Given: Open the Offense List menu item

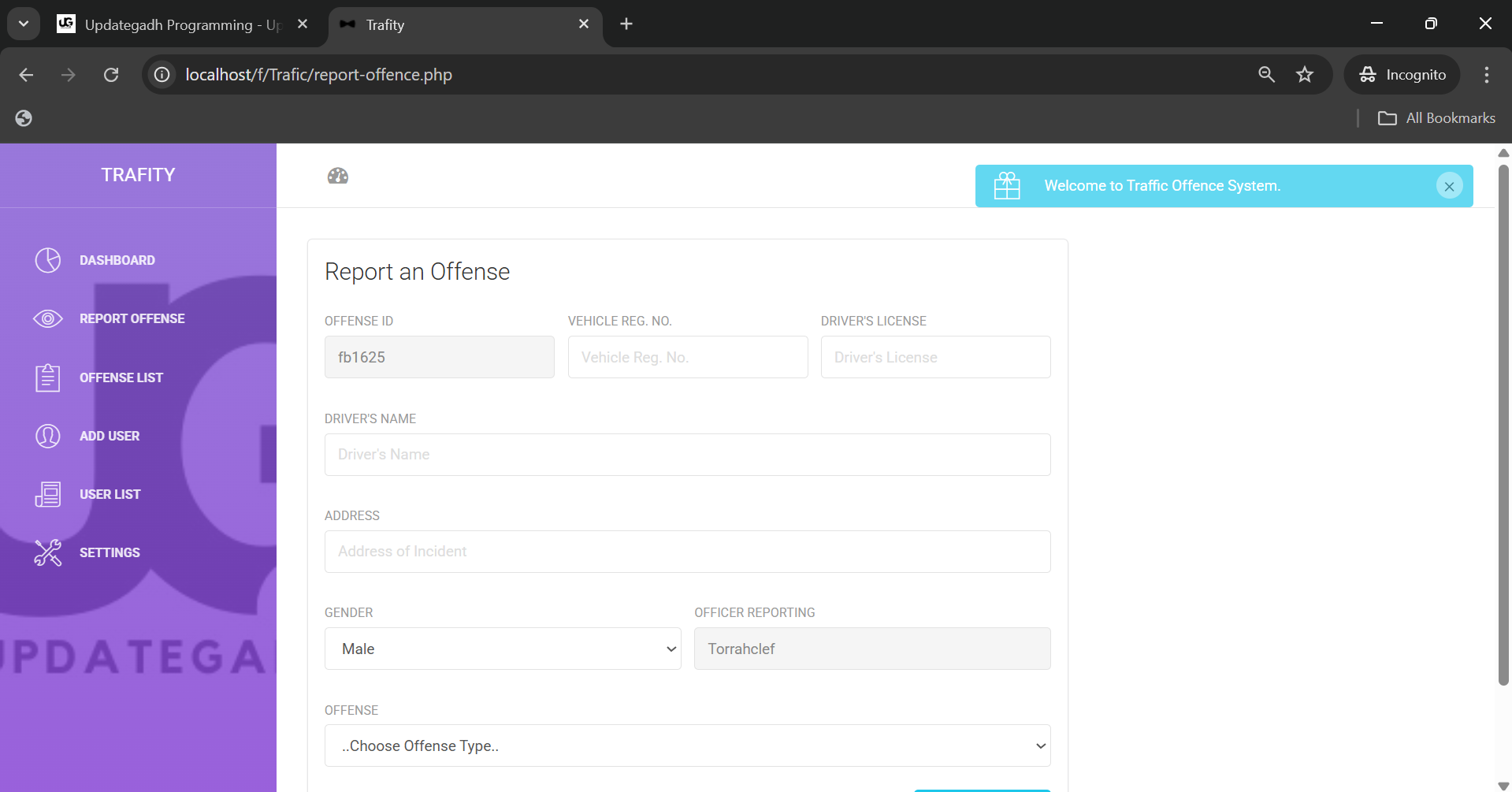Looking at the screenshot, I should (x=121, y=377).
